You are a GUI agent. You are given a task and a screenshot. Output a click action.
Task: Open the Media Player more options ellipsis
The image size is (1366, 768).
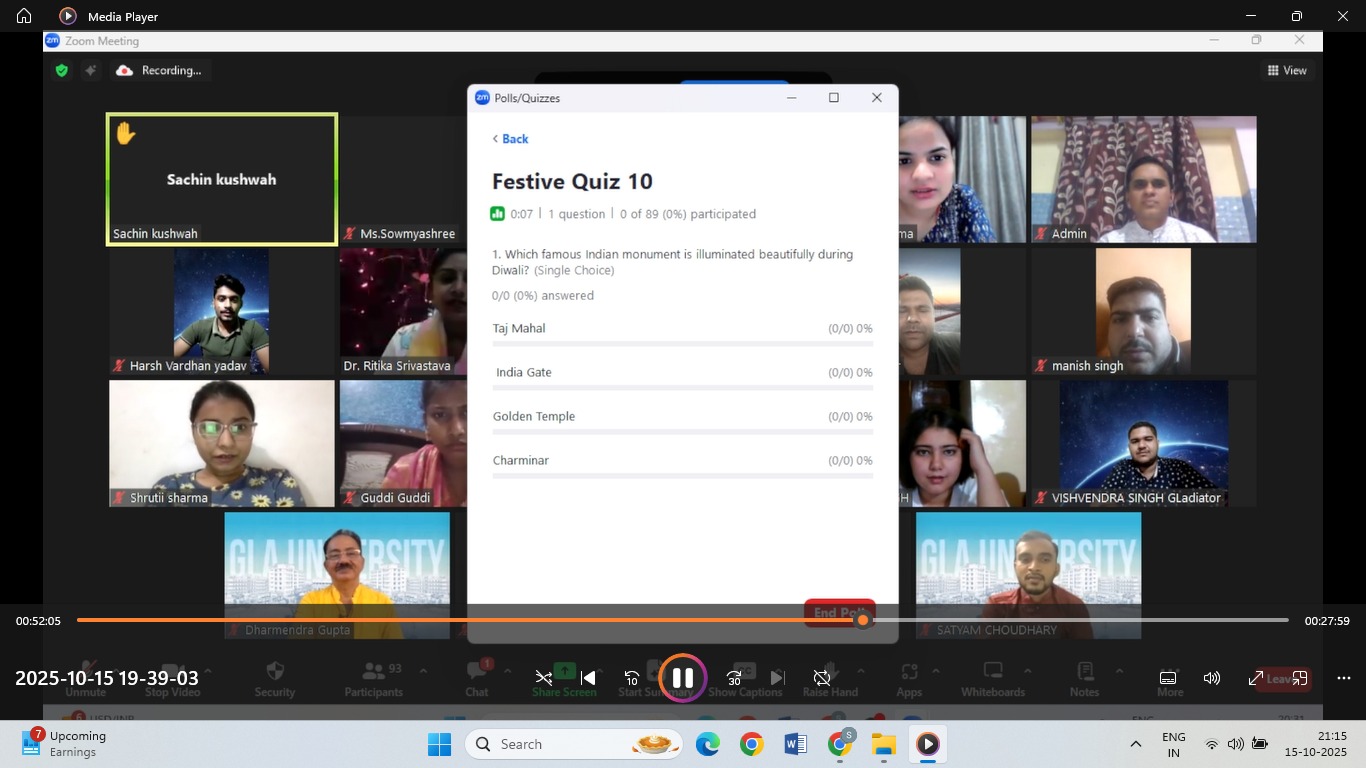coord(1343,678)
